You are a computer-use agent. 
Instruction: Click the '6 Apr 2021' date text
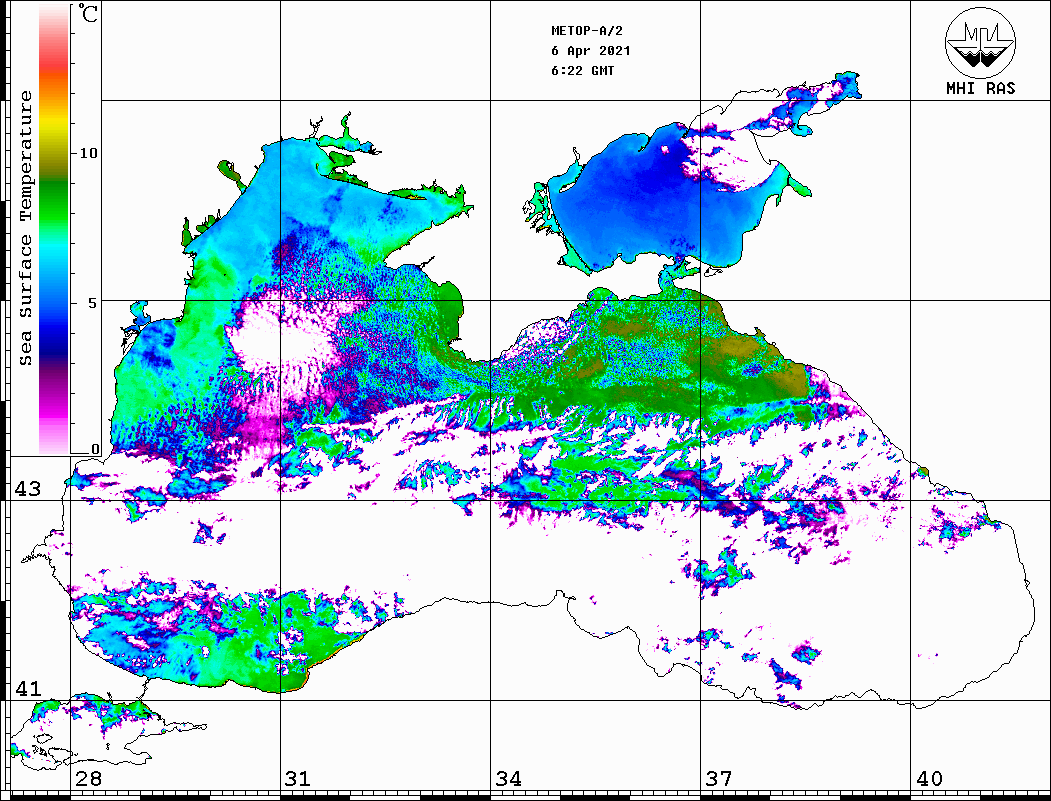pyautogui.click(x=591, y=51)
